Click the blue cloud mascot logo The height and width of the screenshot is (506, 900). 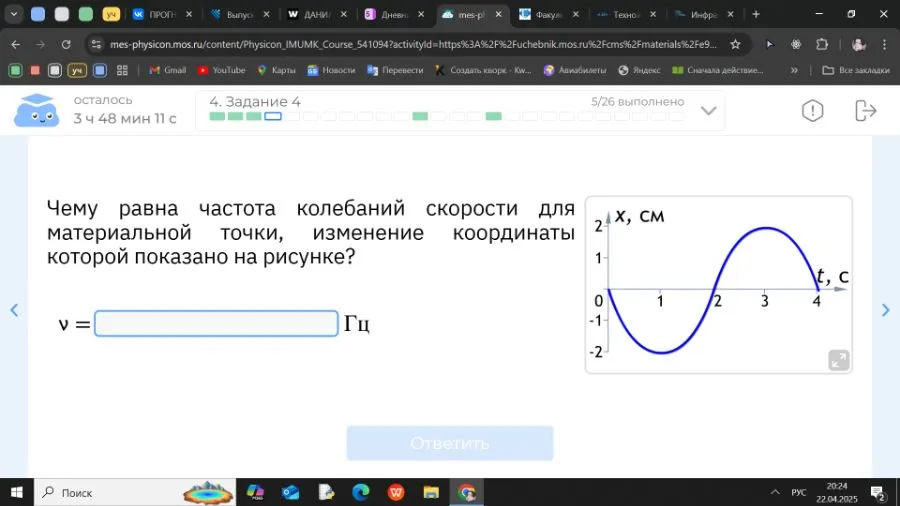click(x=36, y=110)
